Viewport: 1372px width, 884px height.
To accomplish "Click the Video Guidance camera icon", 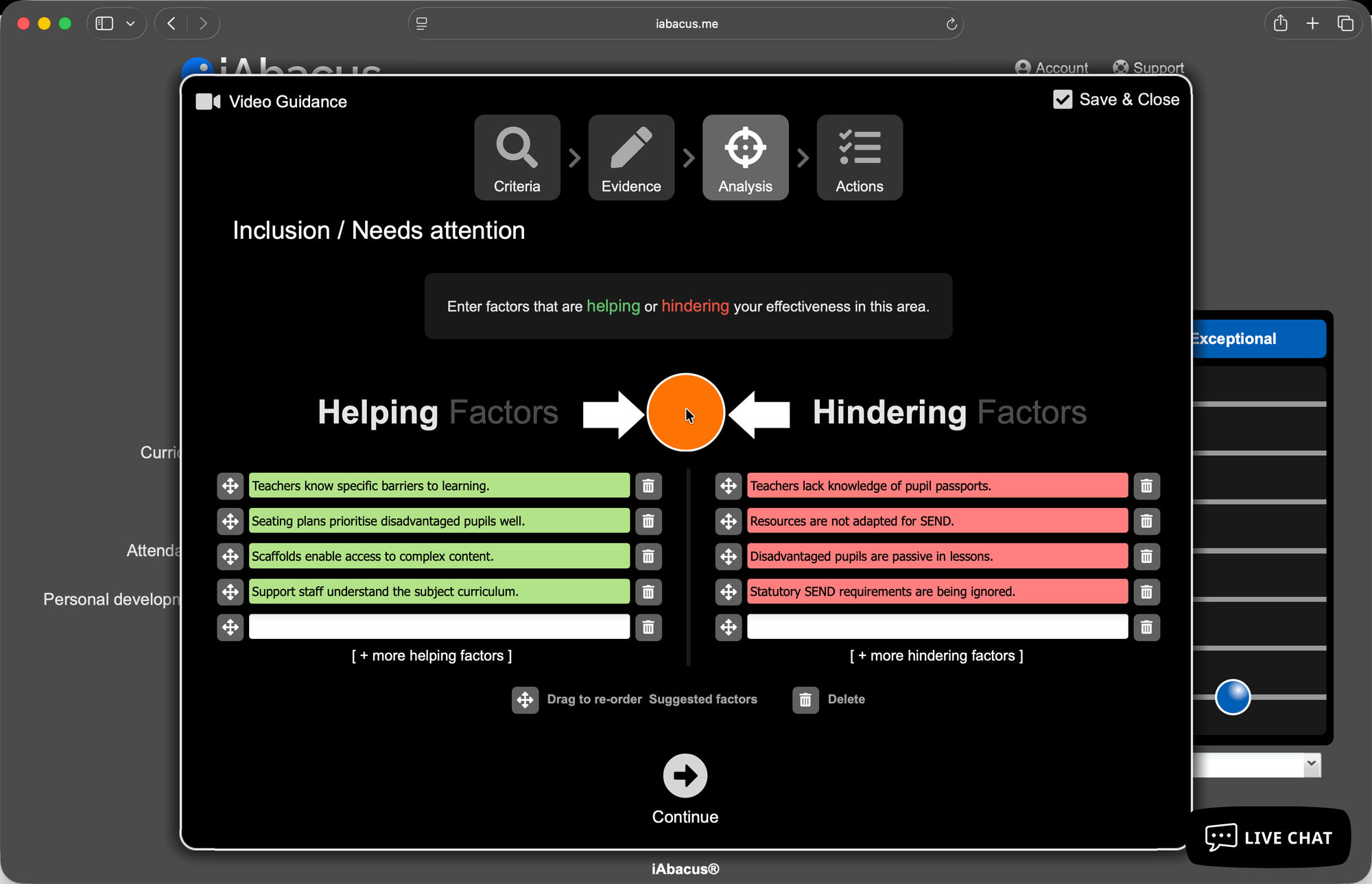I will tap(208, 102).
